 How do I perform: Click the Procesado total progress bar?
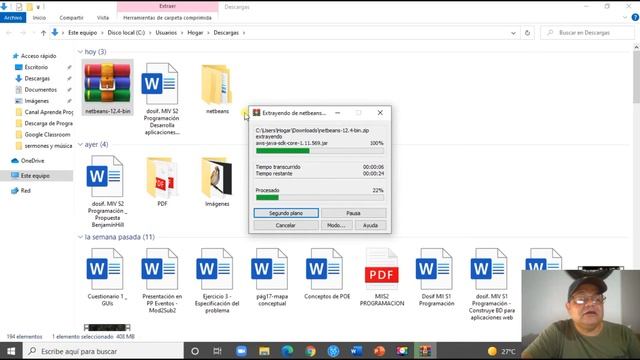pos(320,198)
